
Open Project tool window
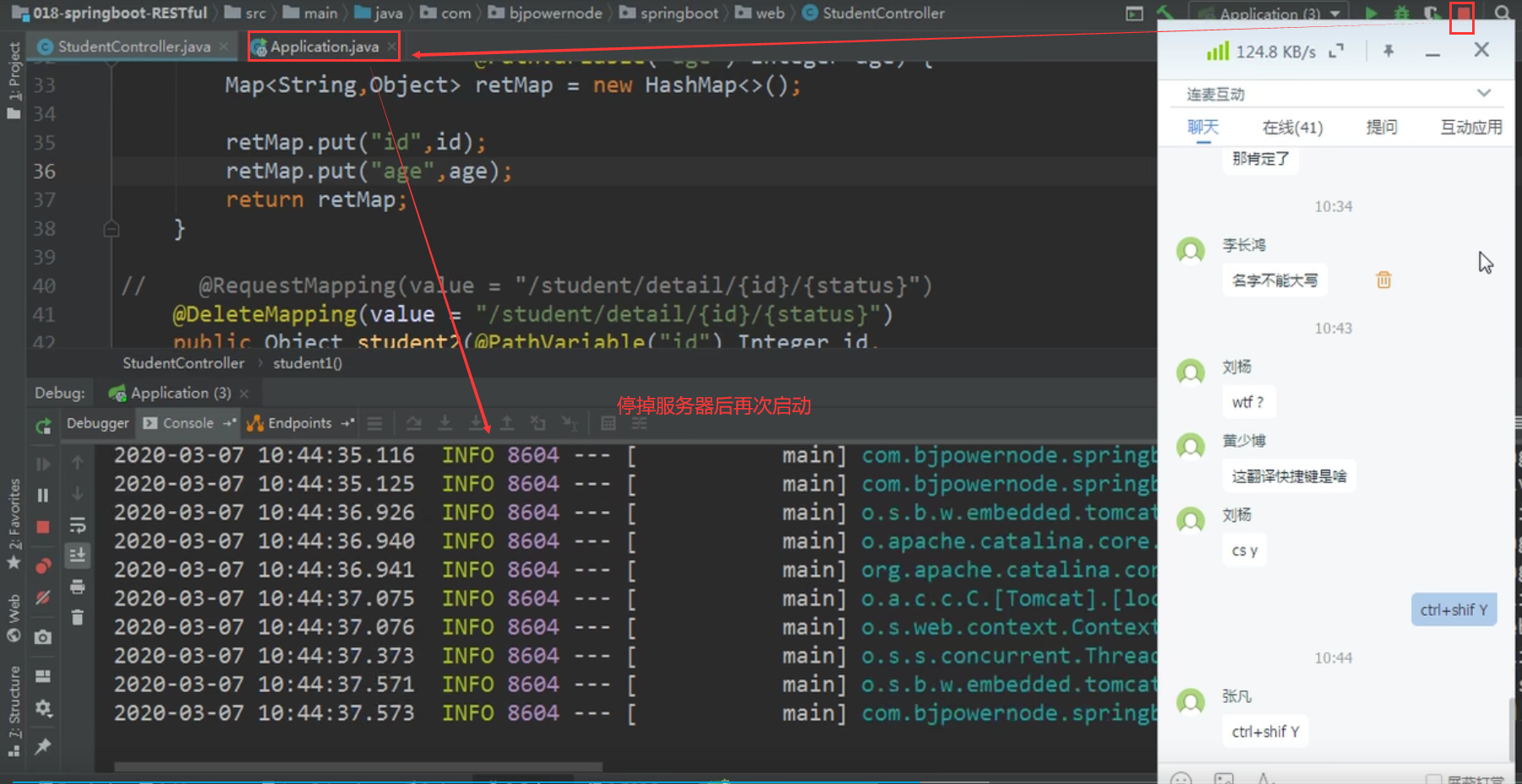pos(14,79)
